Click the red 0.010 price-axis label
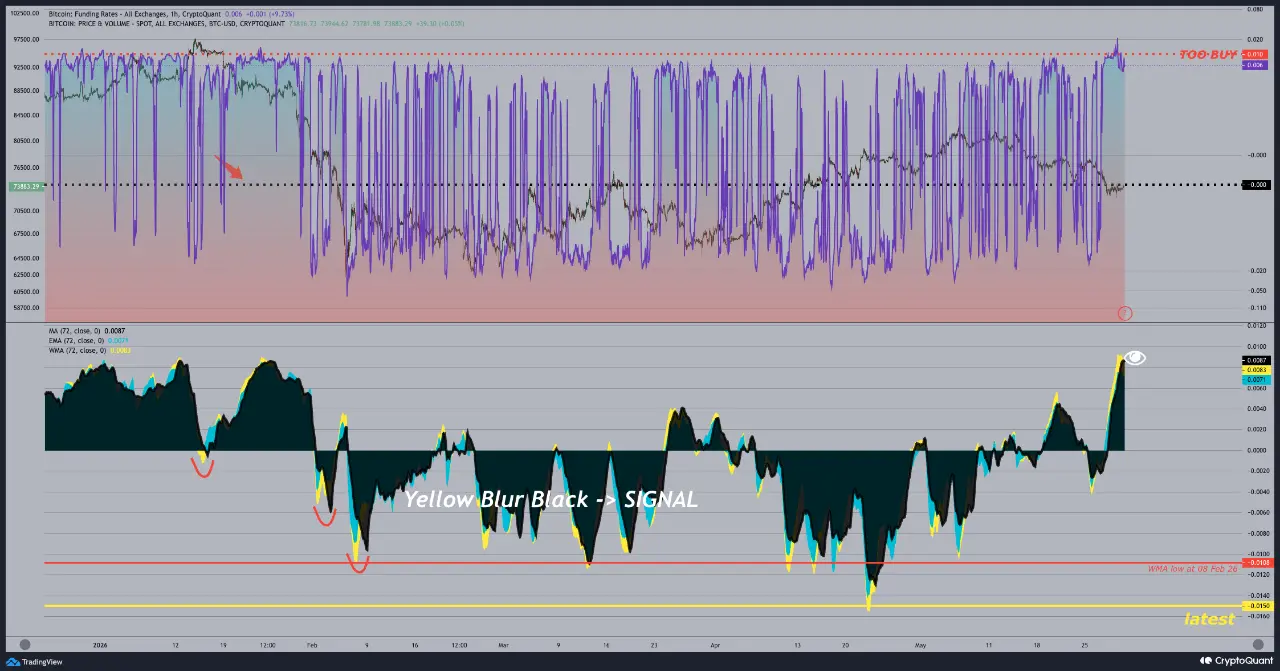1280x671 pixels. [x=1254, y=54]
